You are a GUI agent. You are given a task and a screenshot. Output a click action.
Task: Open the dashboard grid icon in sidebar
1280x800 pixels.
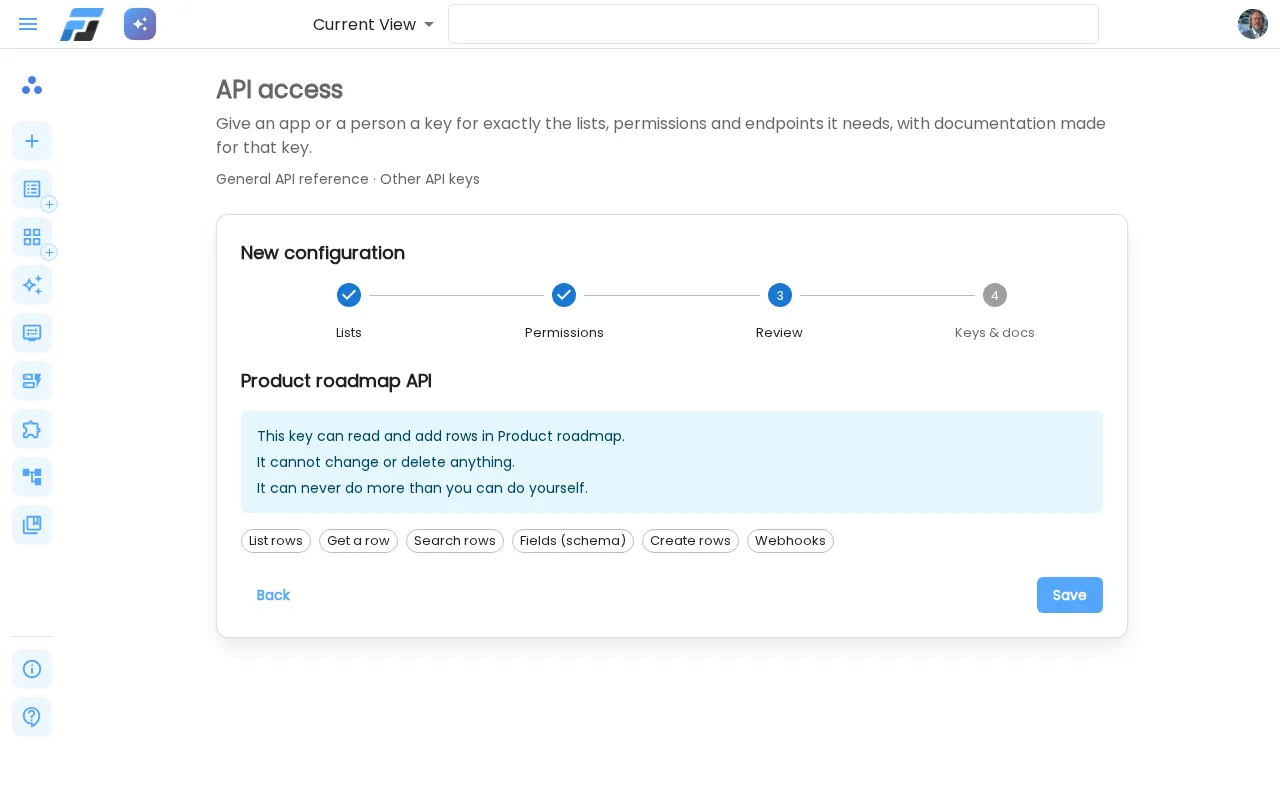point(32,237)
